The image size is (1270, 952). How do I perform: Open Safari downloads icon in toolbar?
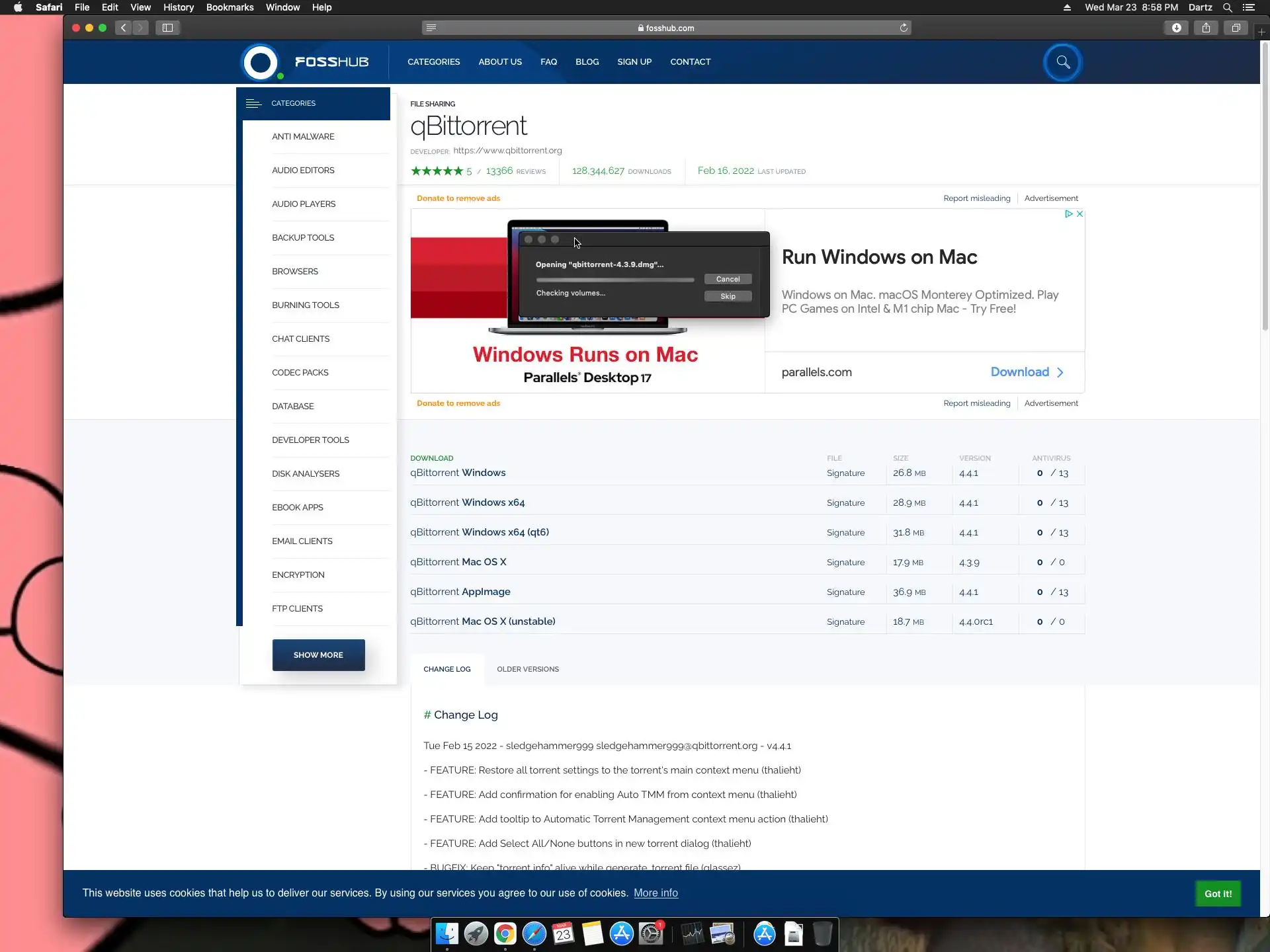click(x=1176, y=28)
